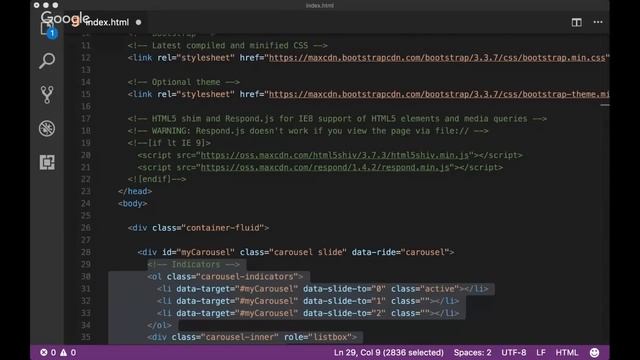The width and height of the screenshot is (640, 360).
Task: Click the WARNING Respond.js comment line
Action: pos(308,131)
